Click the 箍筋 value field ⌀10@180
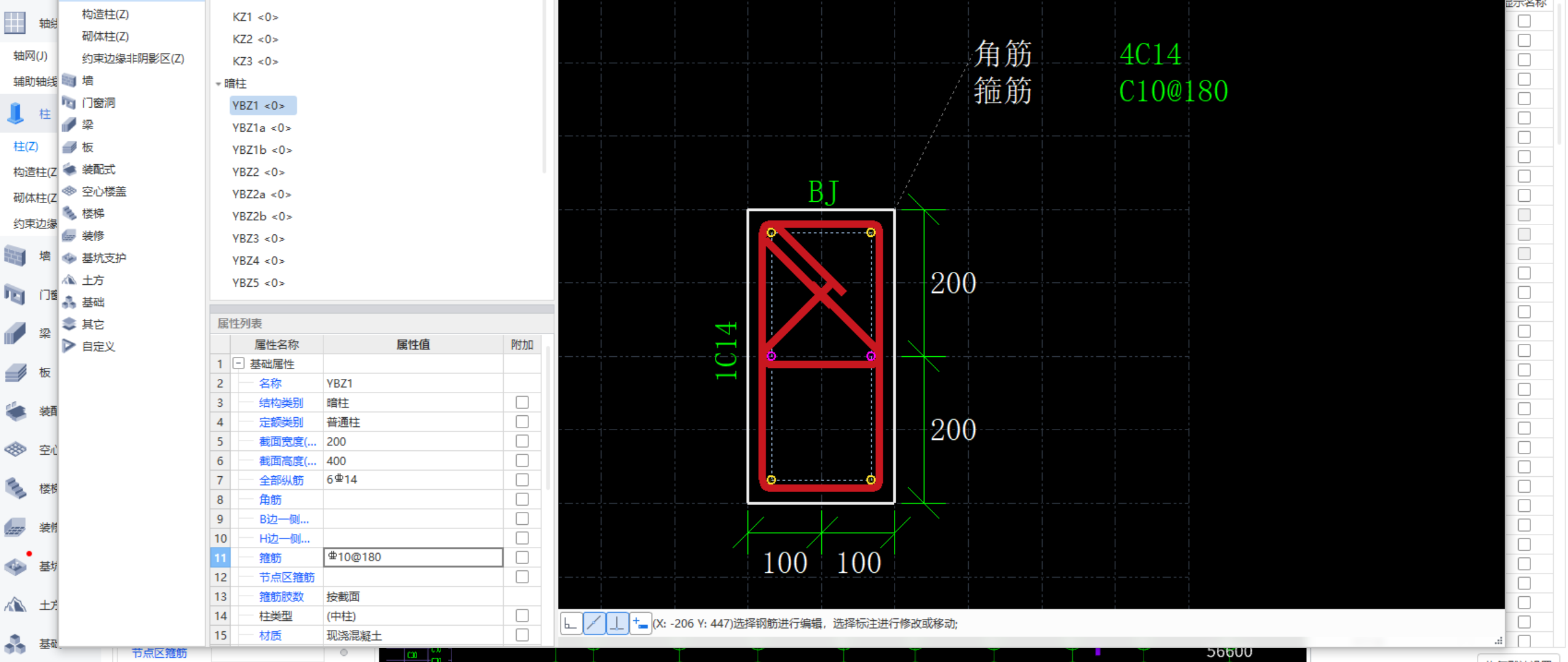 pos(413,557)
